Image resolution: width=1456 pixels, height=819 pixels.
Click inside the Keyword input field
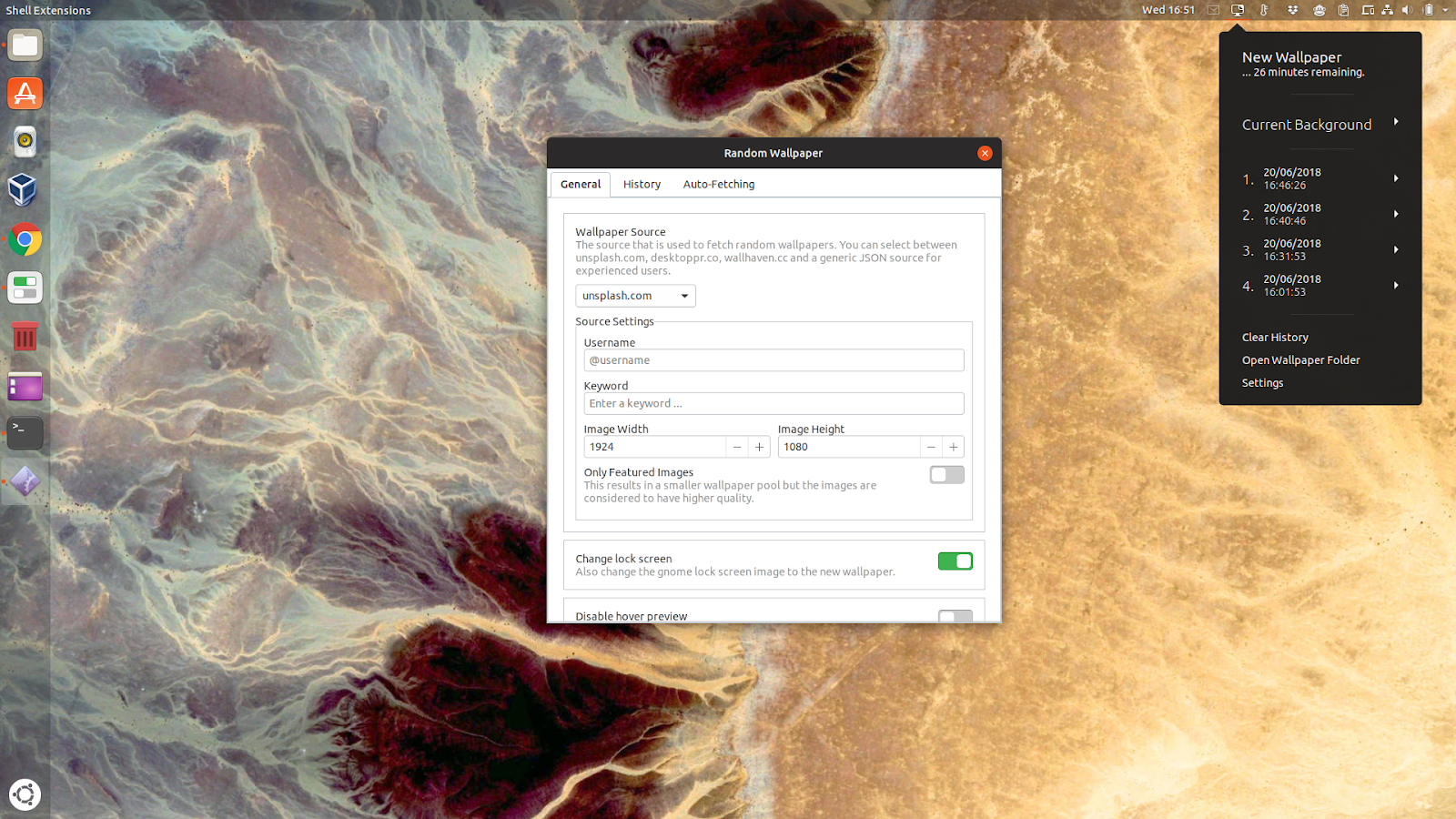point(773,403)
